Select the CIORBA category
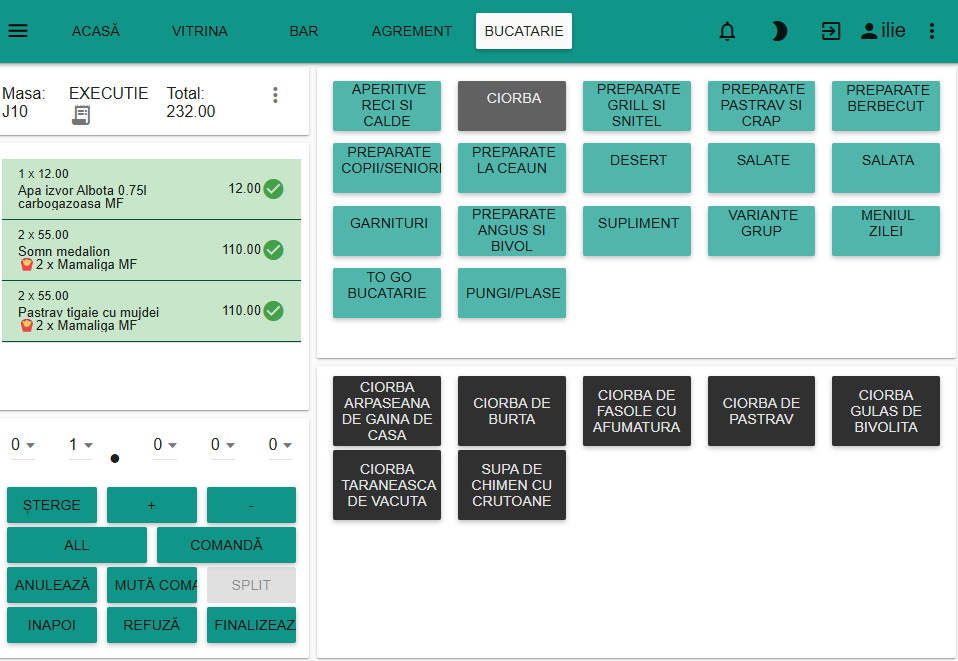958x661 pixels. pos(512,106)
